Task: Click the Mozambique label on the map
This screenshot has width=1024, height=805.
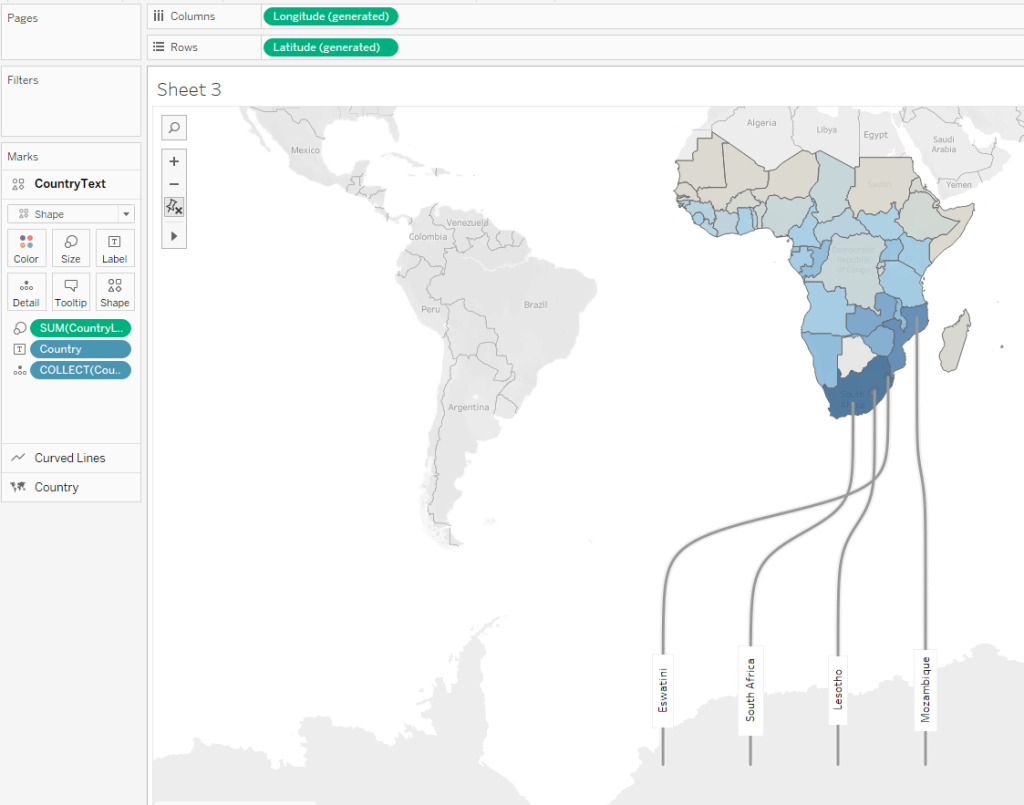Action: pos(926,689)
